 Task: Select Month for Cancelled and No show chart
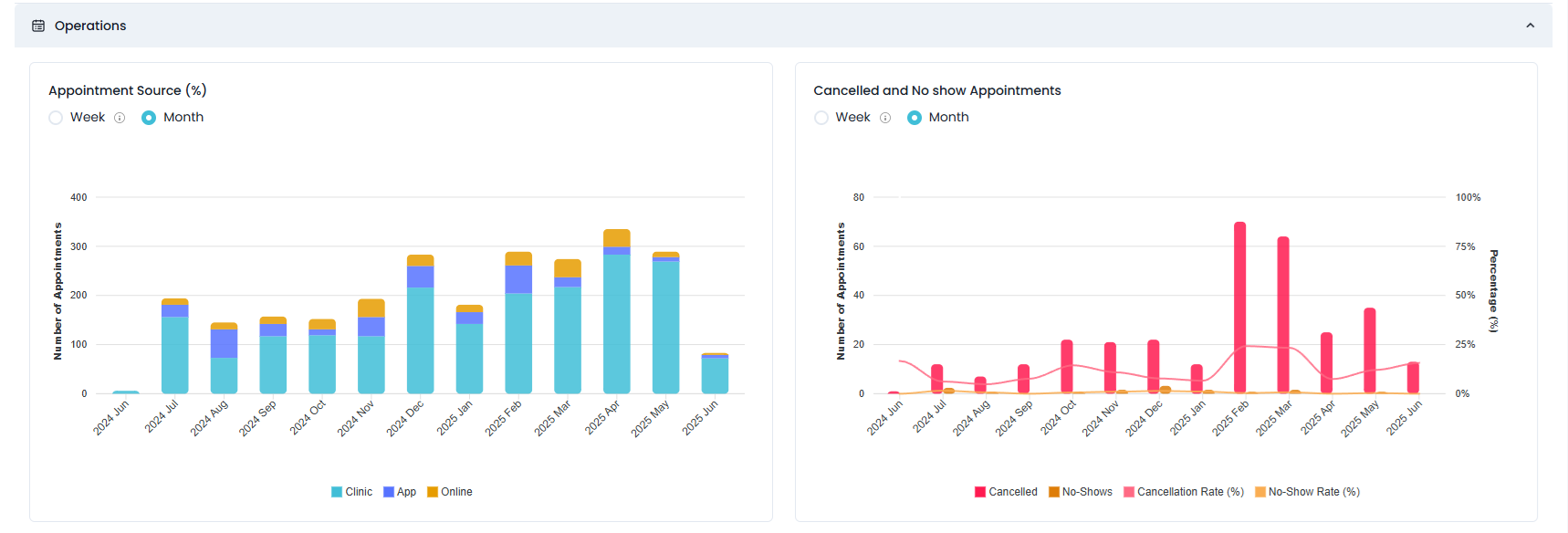tap(914, 118)
